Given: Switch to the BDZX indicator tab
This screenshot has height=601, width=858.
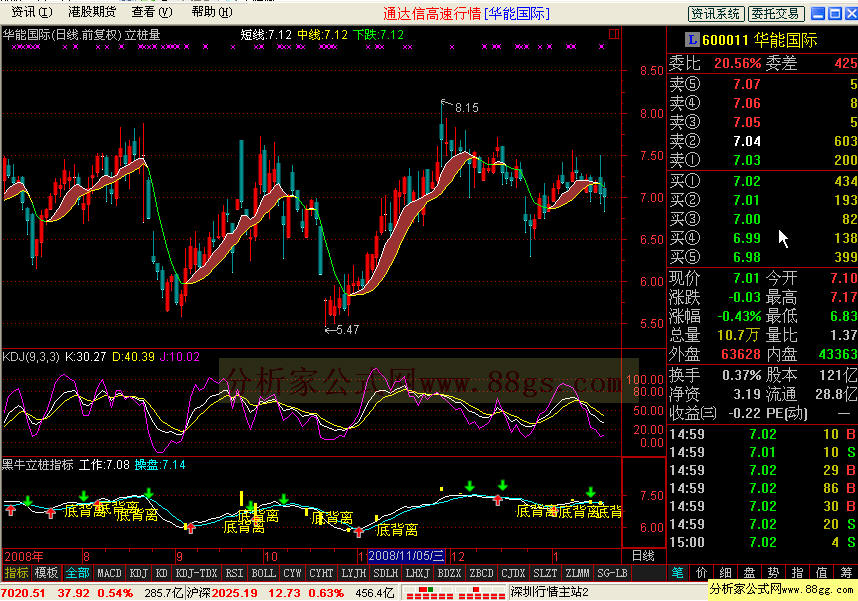Looking at the screenshot, I should pos(449,573).
